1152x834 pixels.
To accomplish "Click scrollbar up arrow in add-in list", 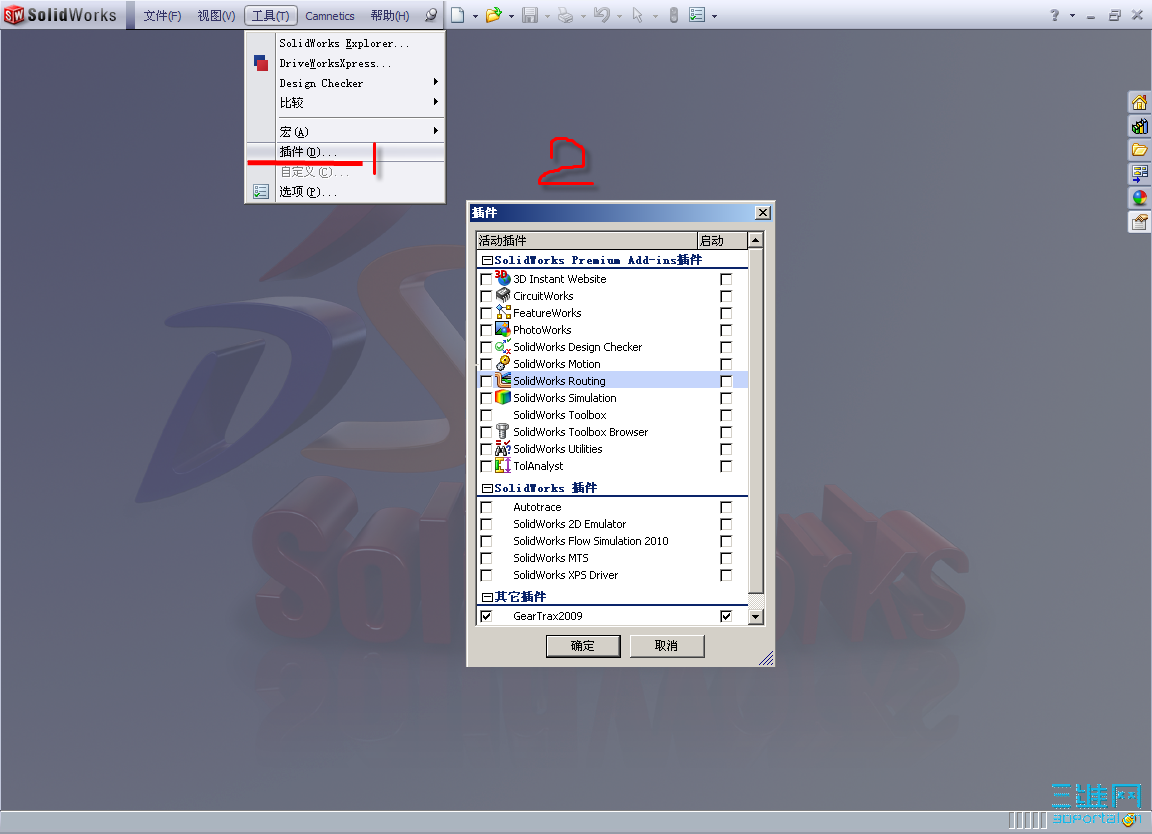I will point(755,240).
